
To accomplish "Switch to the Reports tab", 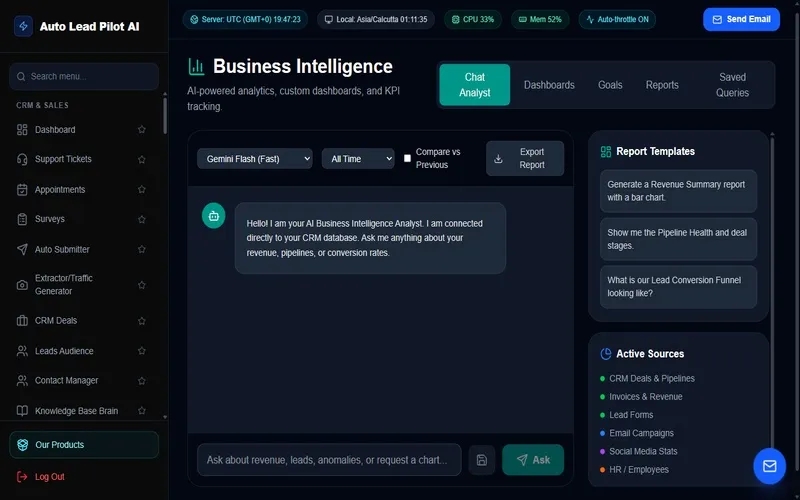I will (662, 85).
